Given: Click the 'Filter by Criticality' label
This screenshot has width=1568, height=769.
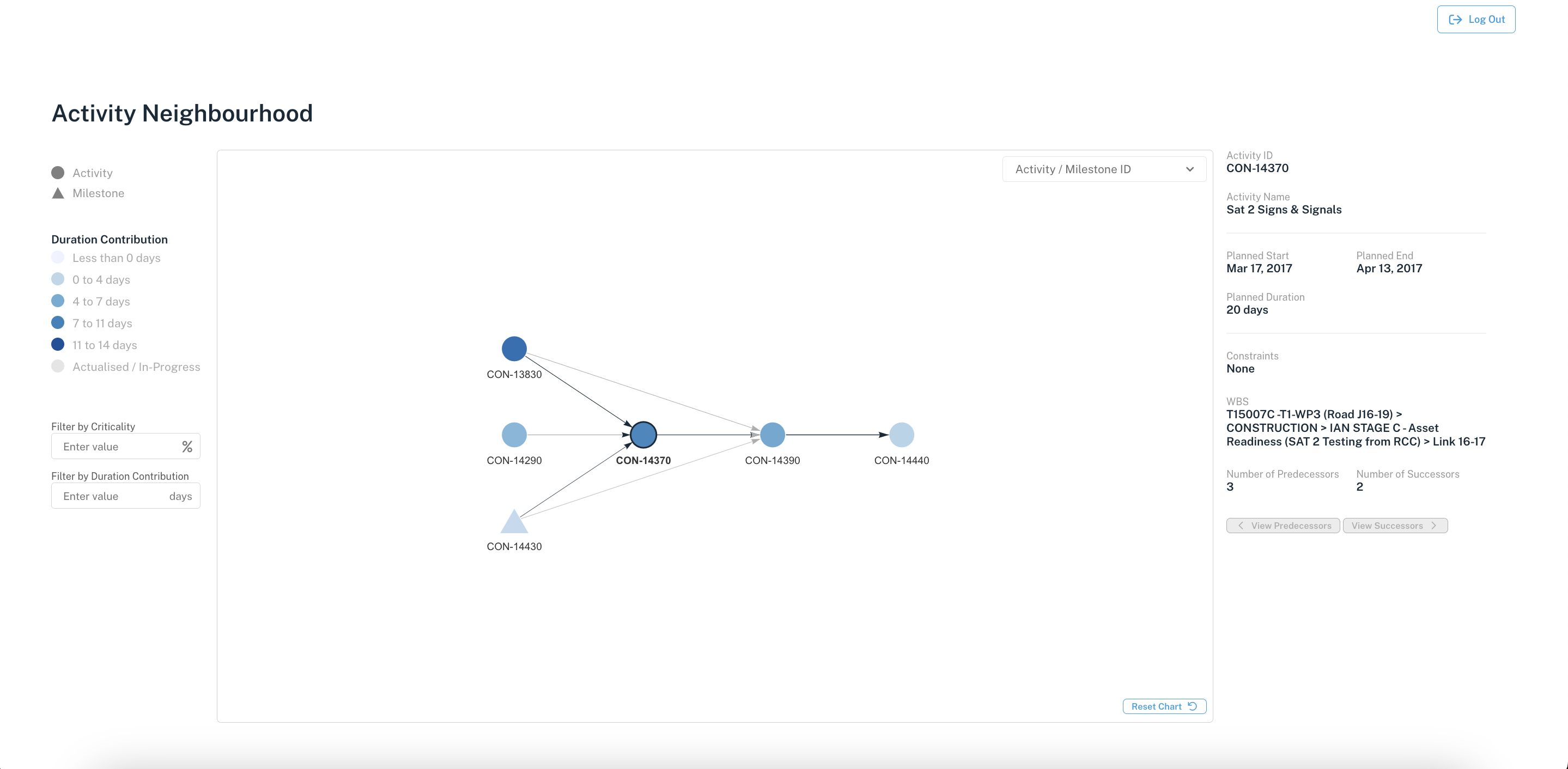Looking at the screenshot, I should (x=93, y=426).
